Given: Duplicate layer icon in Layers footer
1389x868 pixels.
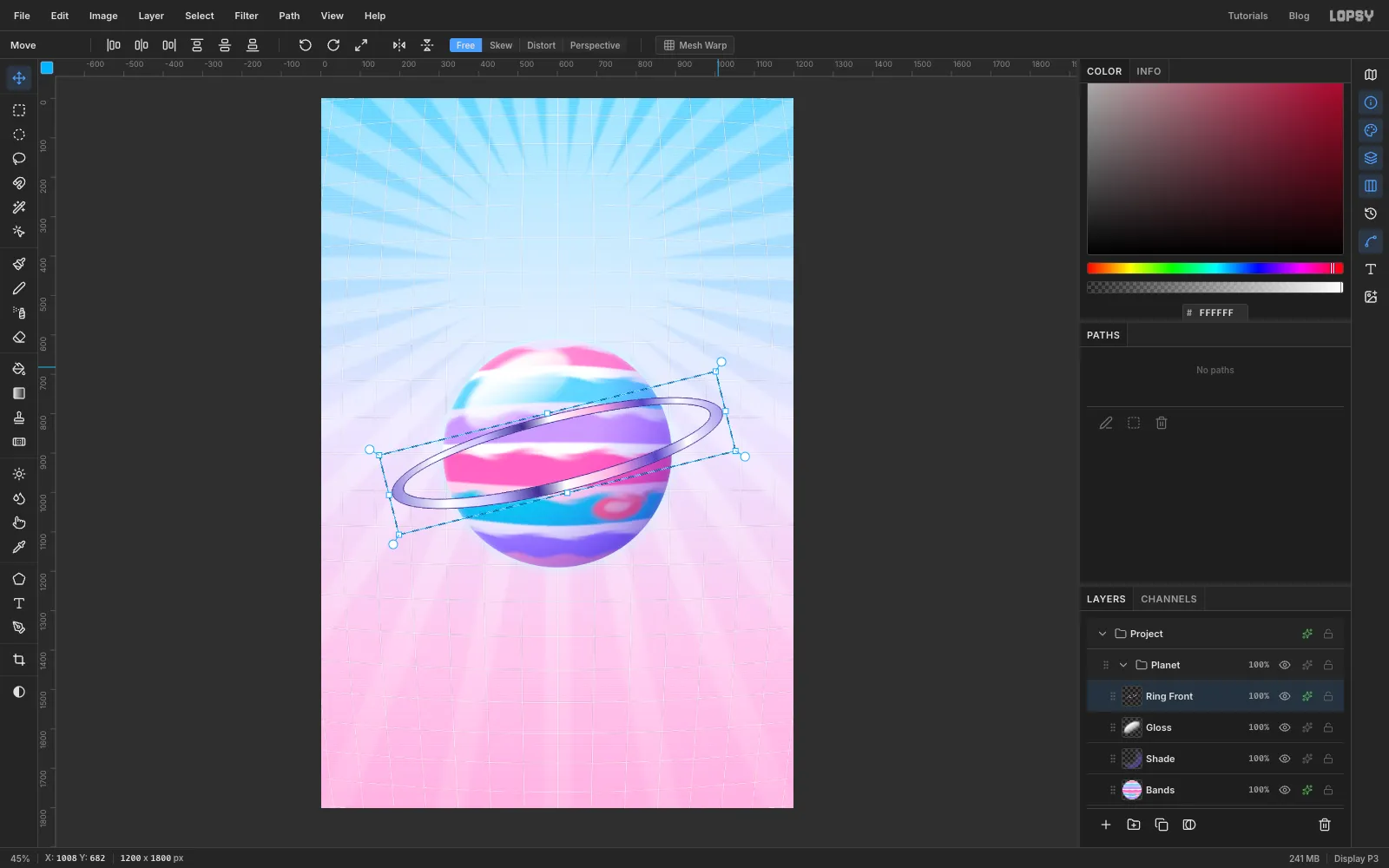Looking at the screenshot, I should point(1162,825).
